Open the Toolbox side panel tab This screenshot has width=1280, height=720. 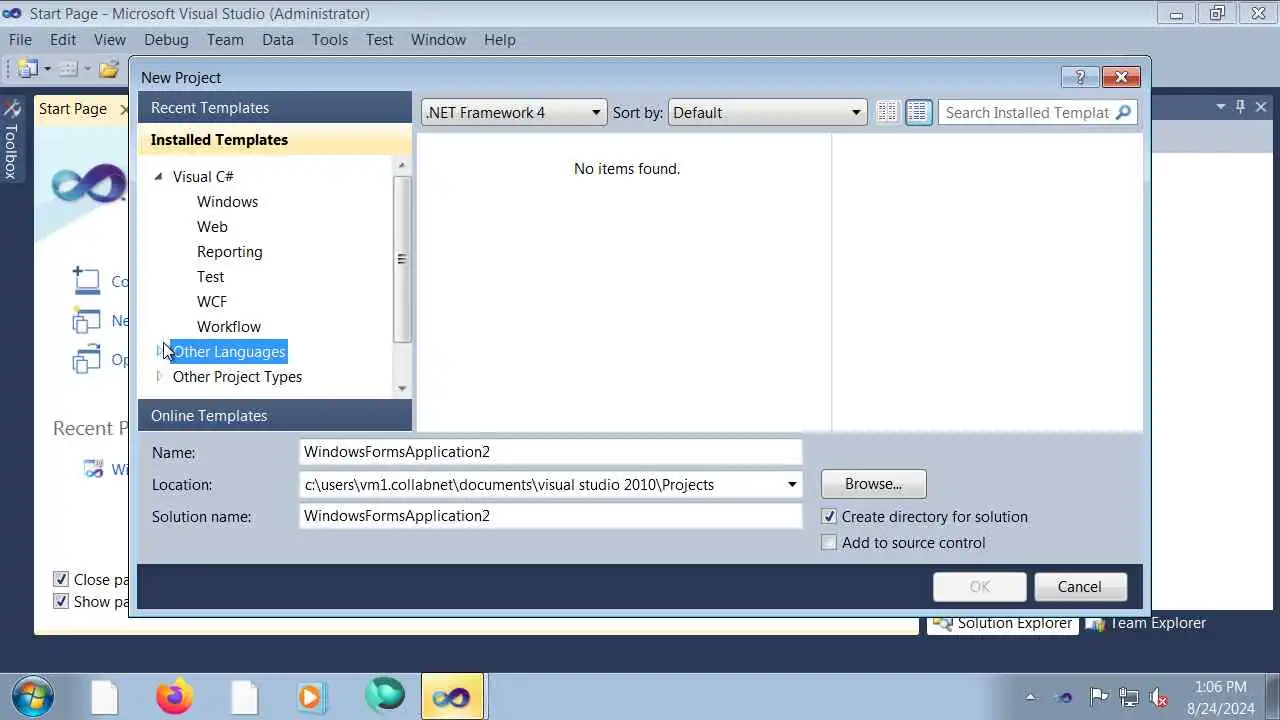tap(11, 140)
